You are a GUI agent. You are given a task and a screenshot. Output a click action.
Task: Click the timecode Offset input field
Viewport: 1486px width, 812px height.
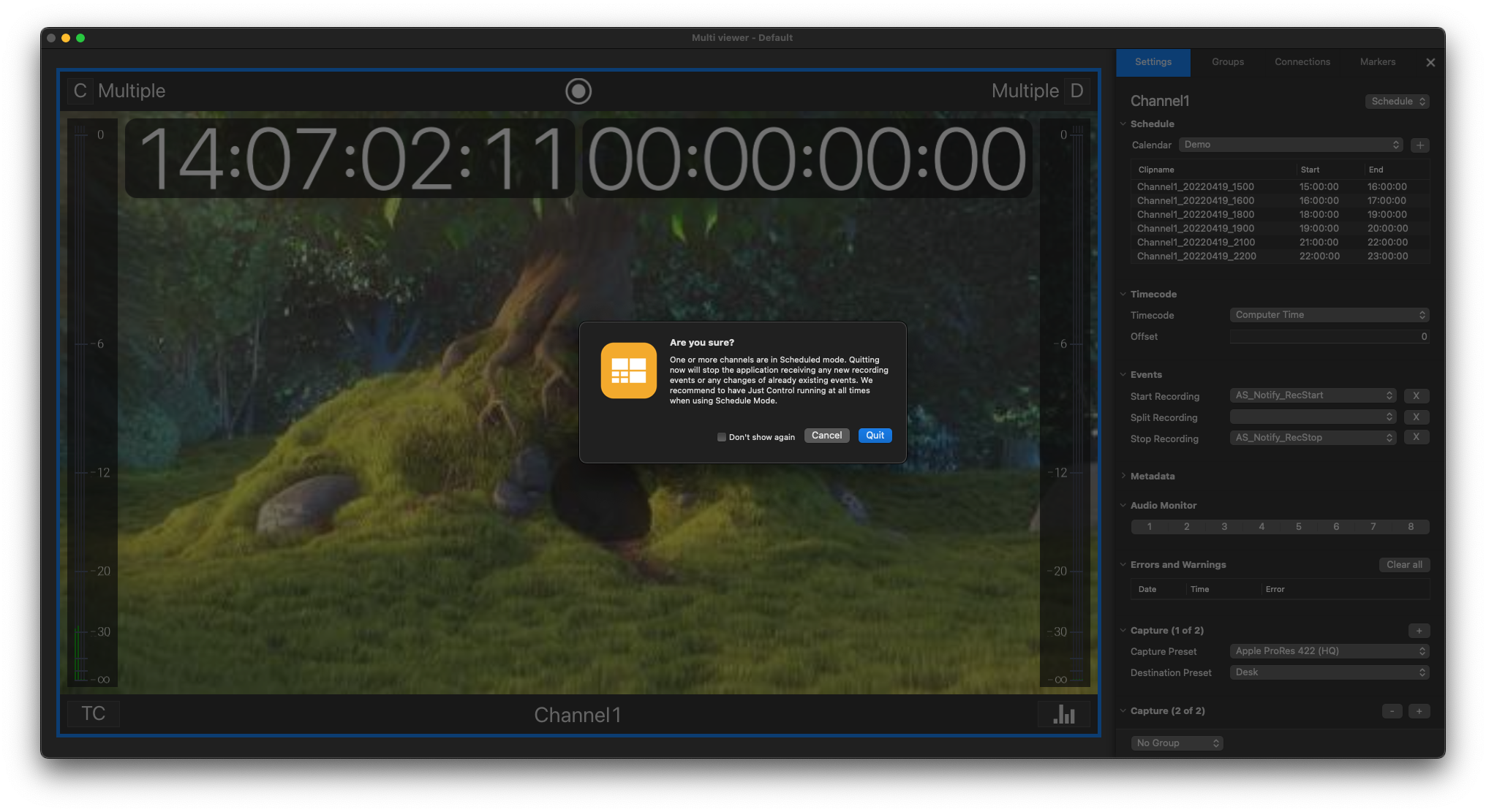click(x=1329, y=337)
